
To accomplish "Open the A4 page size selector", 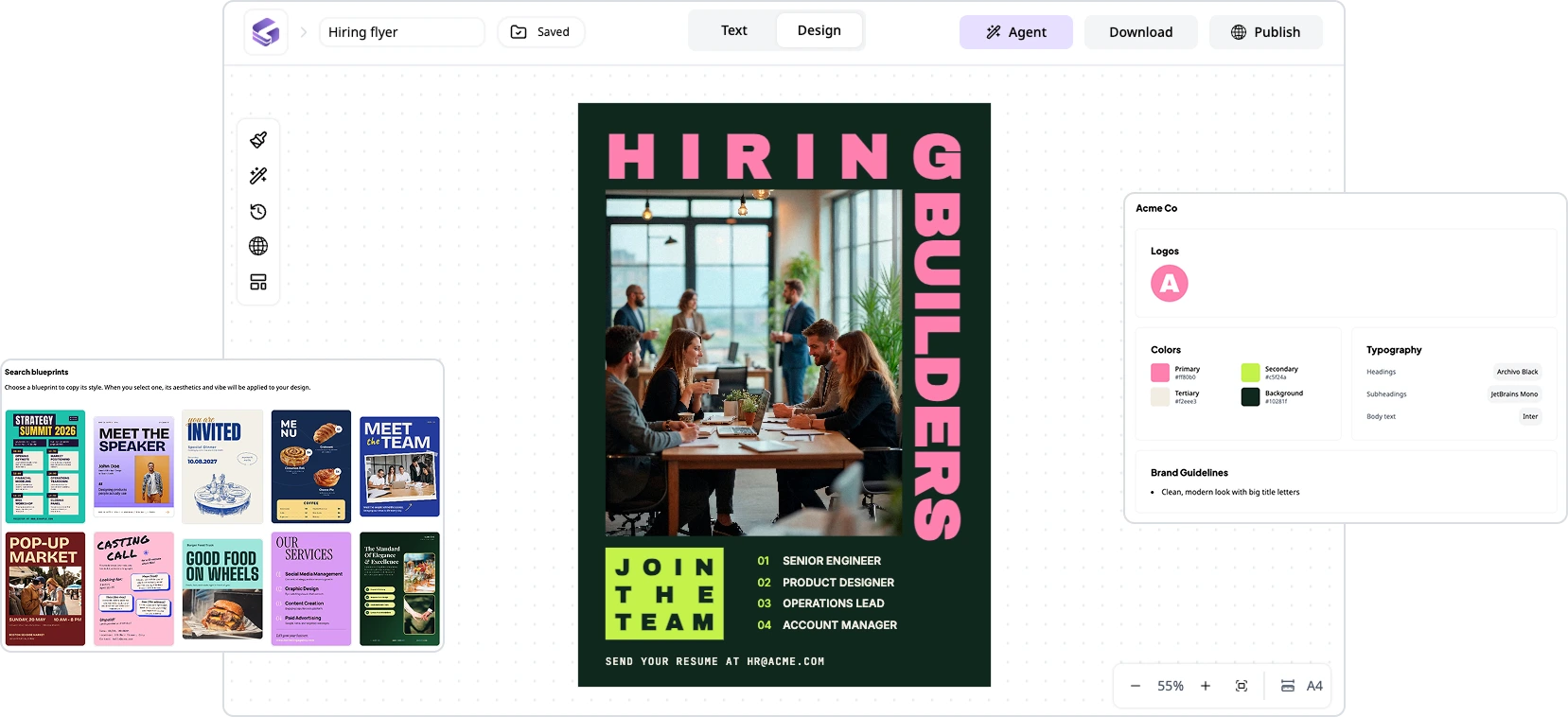I will 1302,686.
